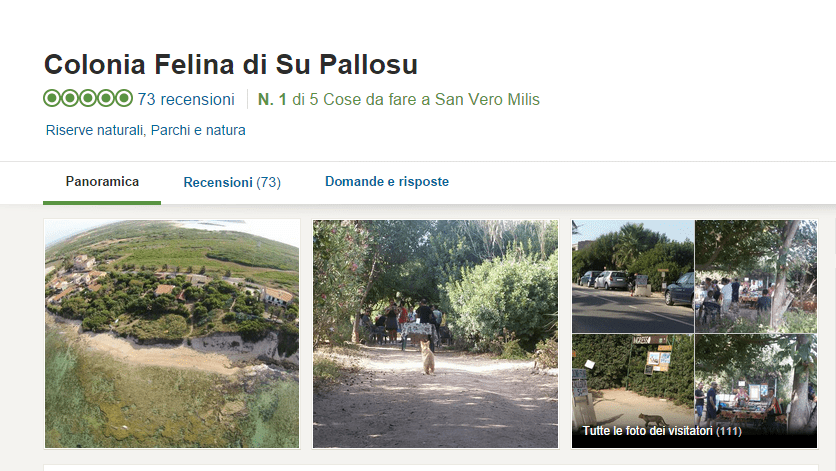
Task: Click the Colonia Felina di Su Pallosu title
Action: [230, 65]
